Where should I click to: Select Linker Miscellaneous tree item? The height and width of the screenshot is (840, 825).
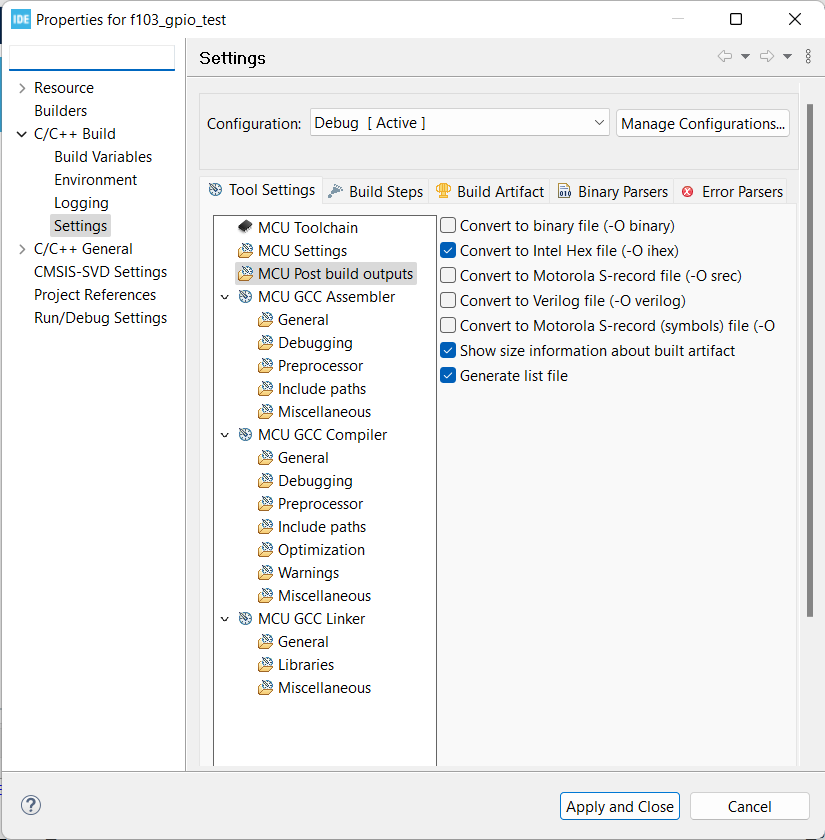324,688
